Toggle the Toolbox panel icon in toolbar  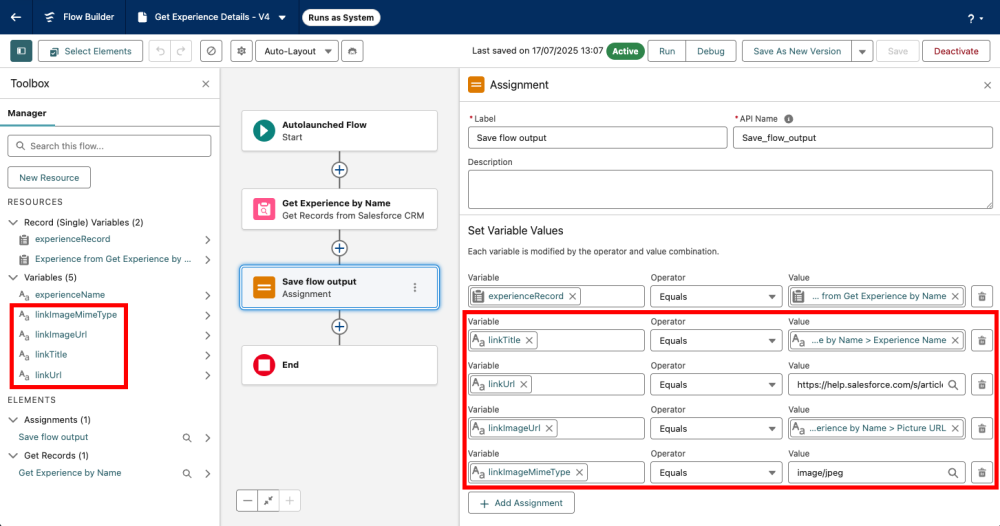(21, 51)
